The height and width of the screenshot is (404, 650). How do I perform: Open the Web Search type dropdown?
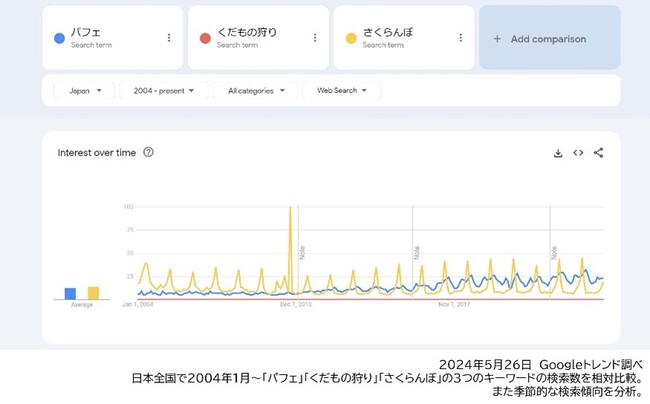click(342, 90)
